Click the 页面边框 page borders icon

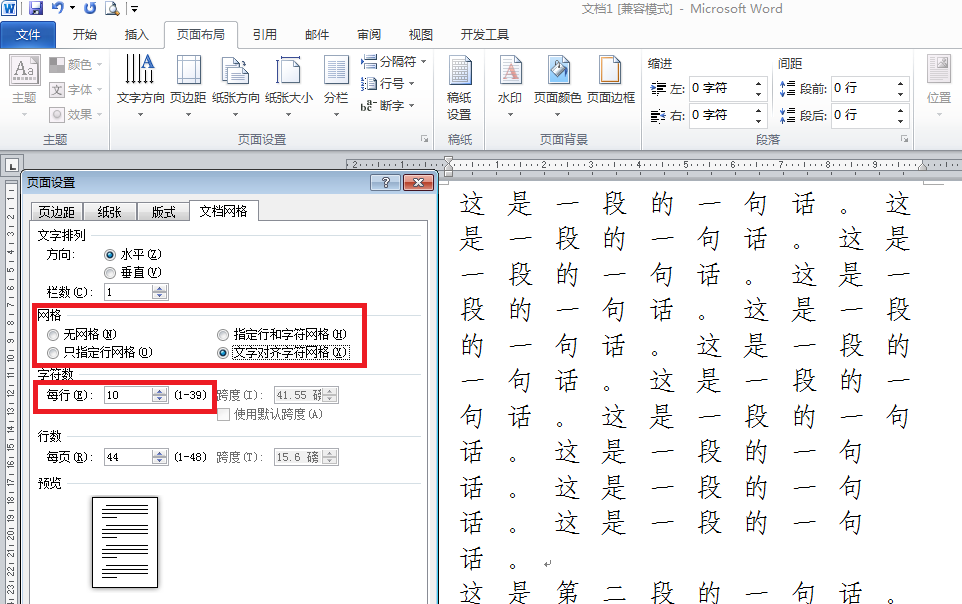(610, 69)
